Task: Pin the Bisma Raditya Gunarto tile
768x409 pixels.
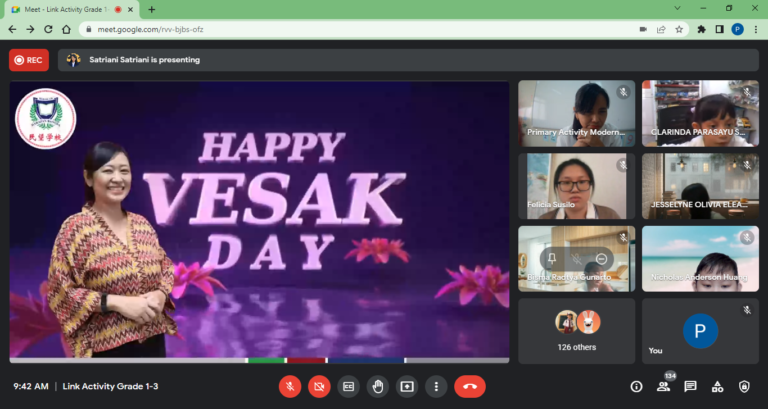Action: (551, 259)
